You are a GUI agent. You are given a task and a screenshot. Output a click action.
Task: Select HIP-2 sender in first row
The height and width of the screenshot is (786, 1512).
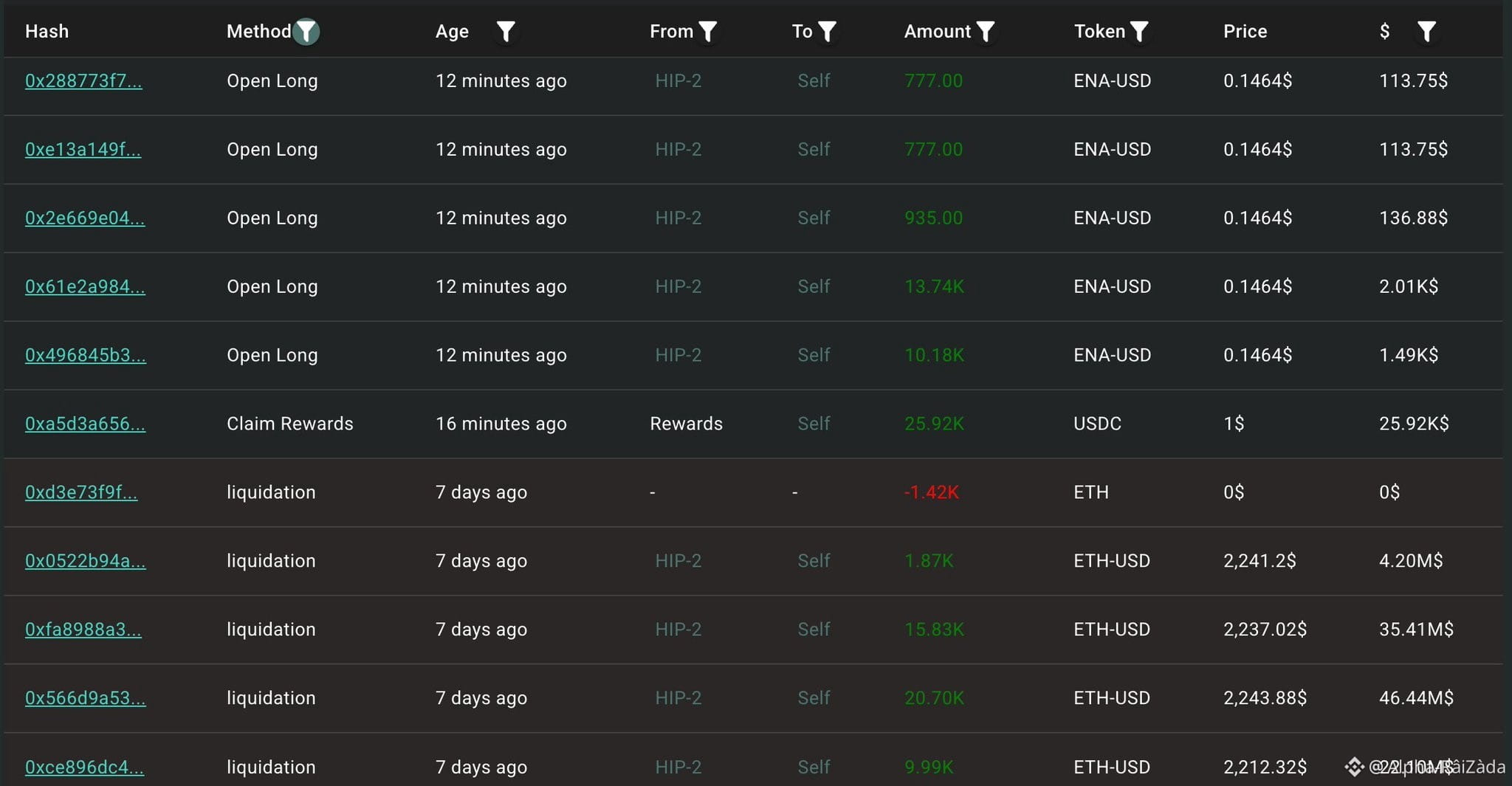pyautogui.click(x=678, y=80)
